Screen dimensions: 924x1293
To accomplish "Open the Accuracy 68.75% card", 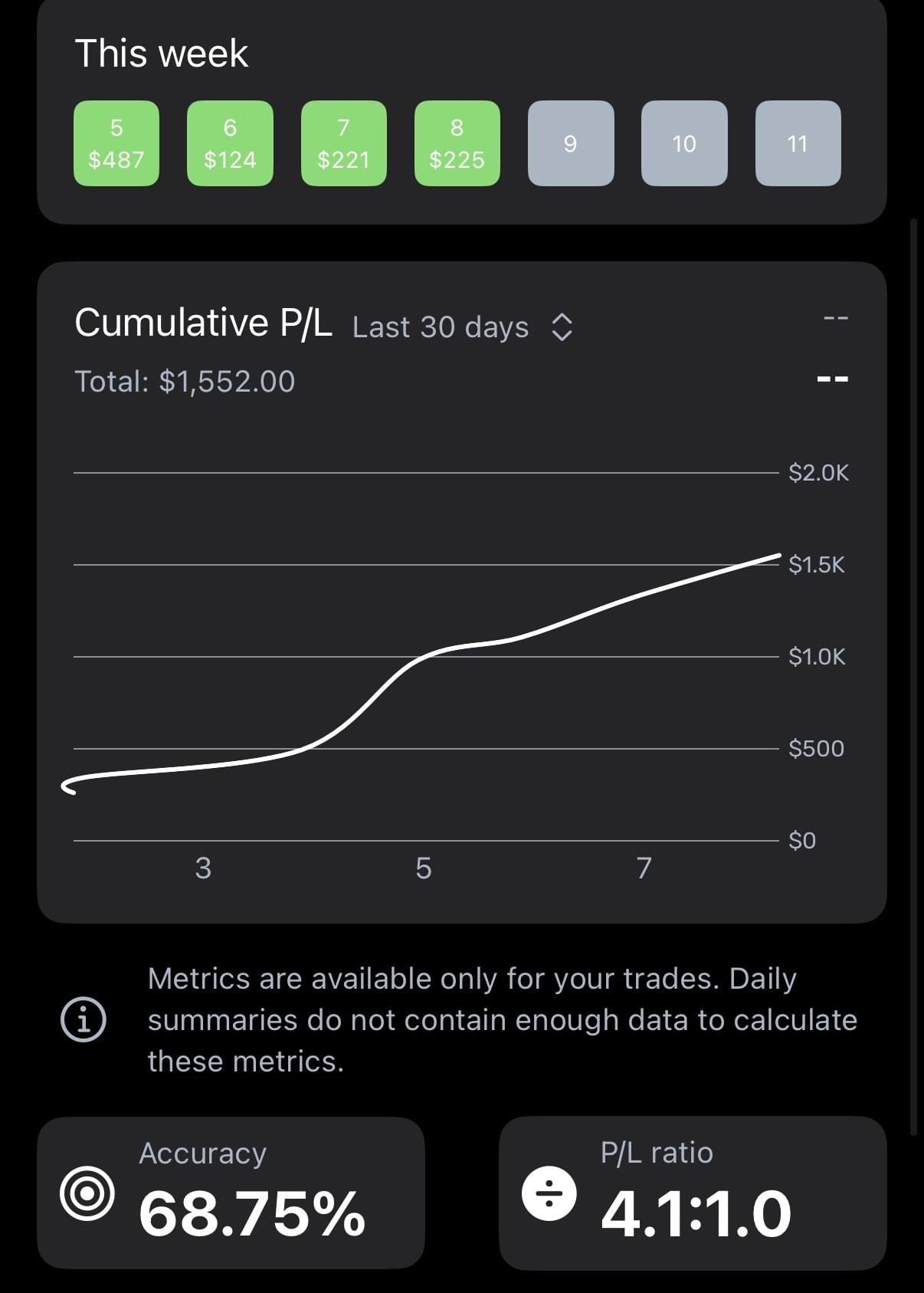I will (x=231, y=1193).
